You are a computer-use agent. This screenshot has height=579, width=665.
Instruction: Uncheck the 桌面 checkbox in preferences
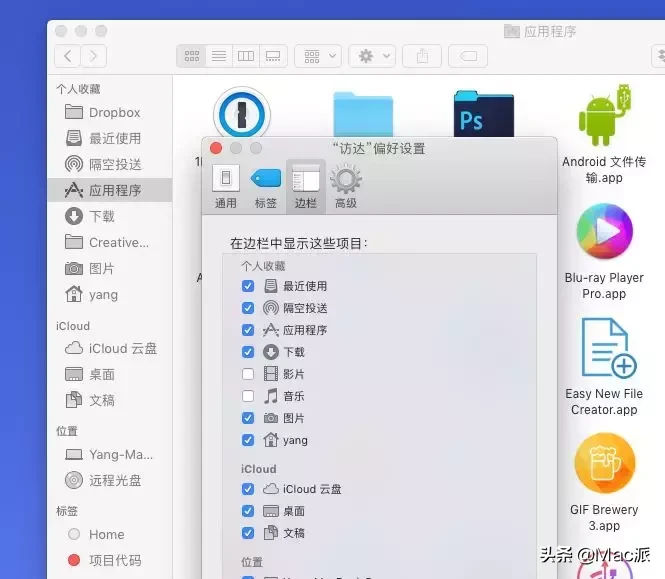click(248, 511)
